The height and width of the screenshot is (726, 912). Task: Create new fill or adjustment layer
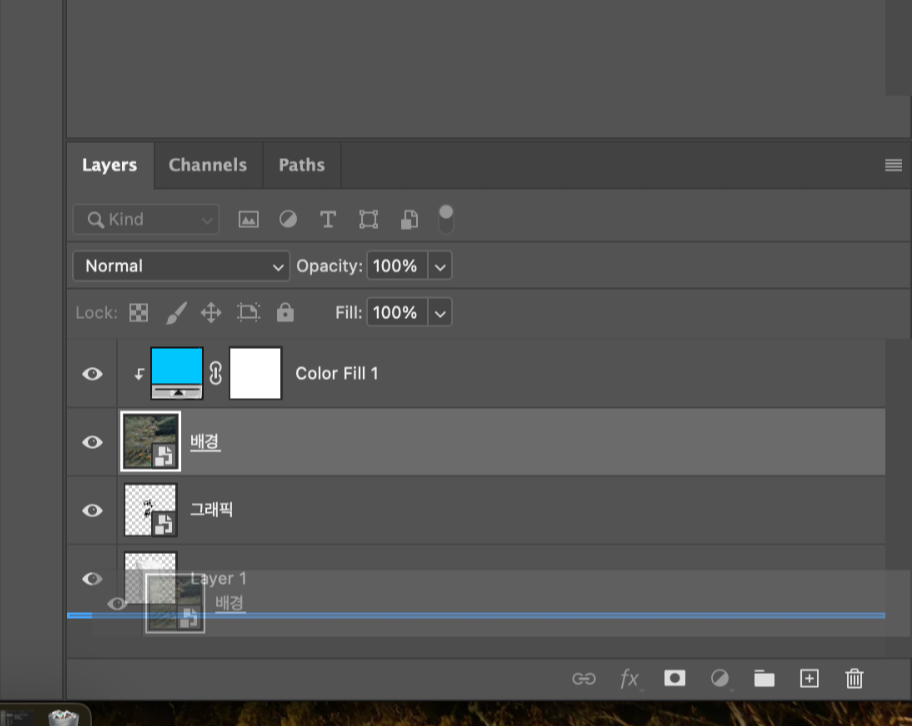click(x=720, y=678)
